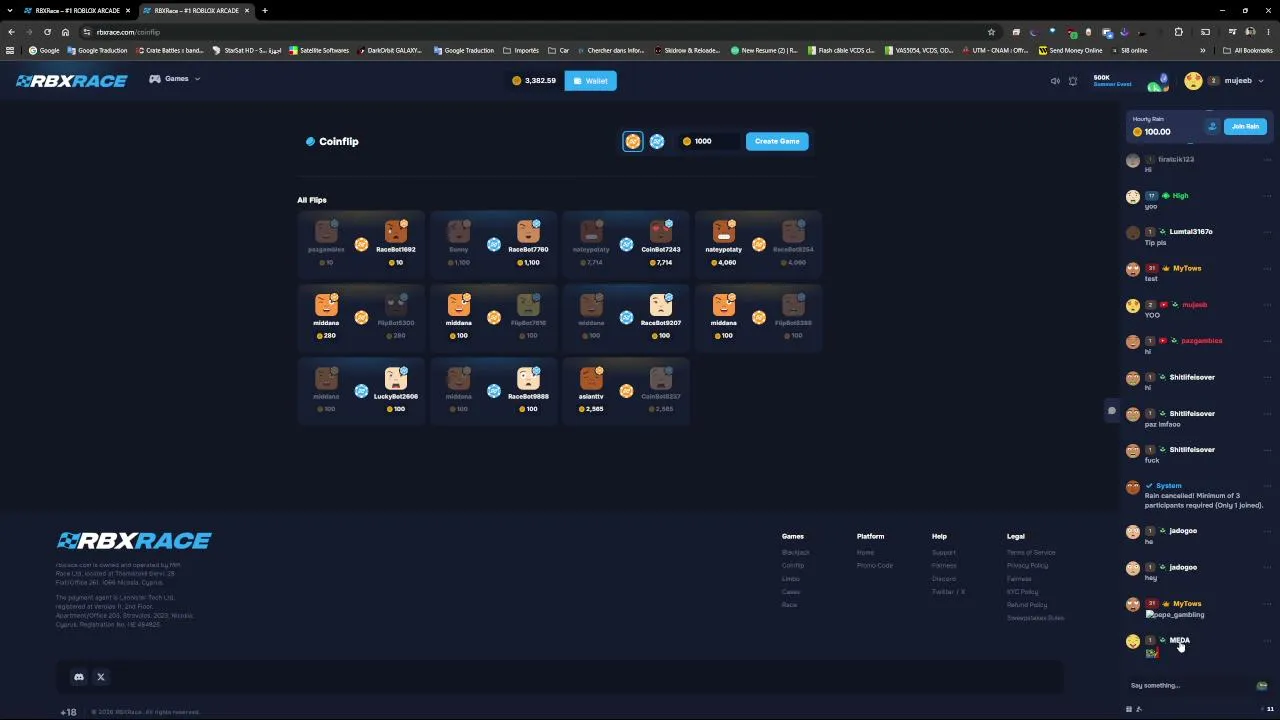This screenshot has height=720, width=1280.
Task: Open All Bookmarks folder
Action: tap(1248, 51)
